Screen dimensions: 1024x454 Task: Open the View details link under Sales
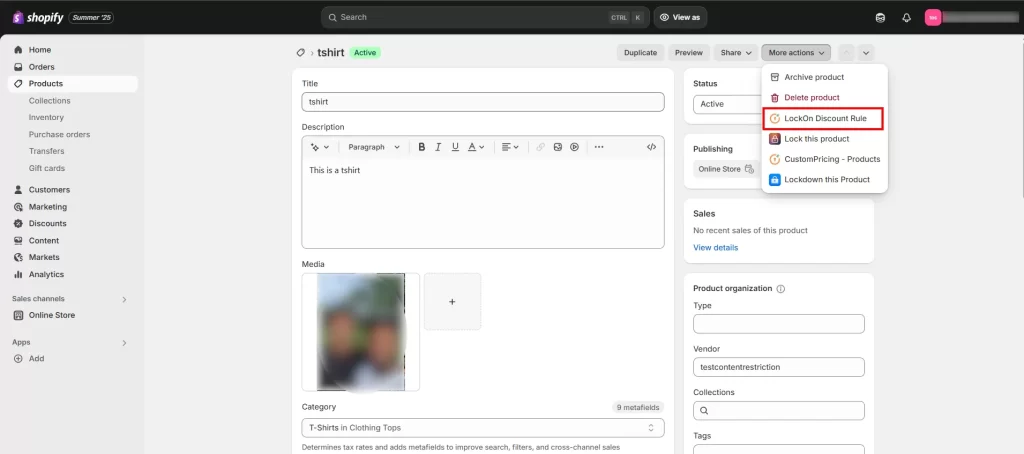coord(715,247)
